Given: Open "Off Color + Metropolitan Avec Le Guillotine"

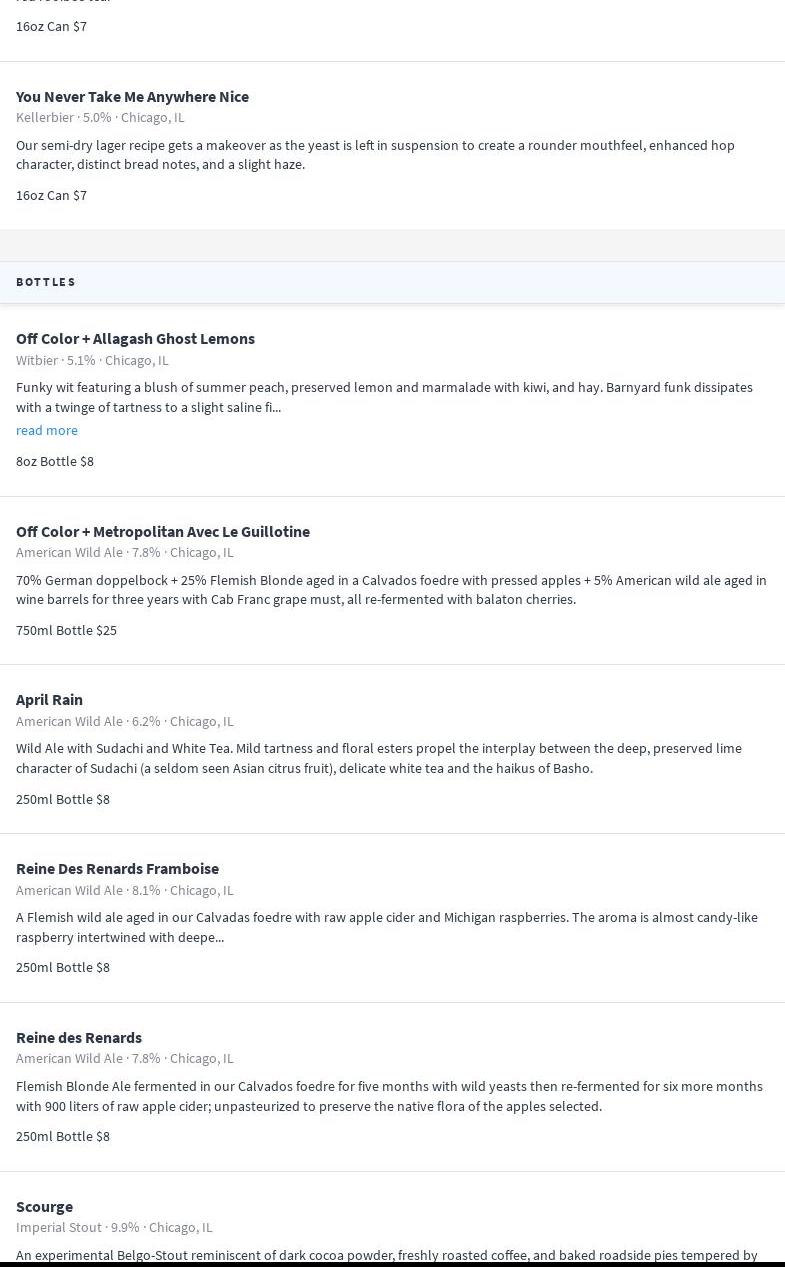Looking at the screenshot, I should coord(163,531).
